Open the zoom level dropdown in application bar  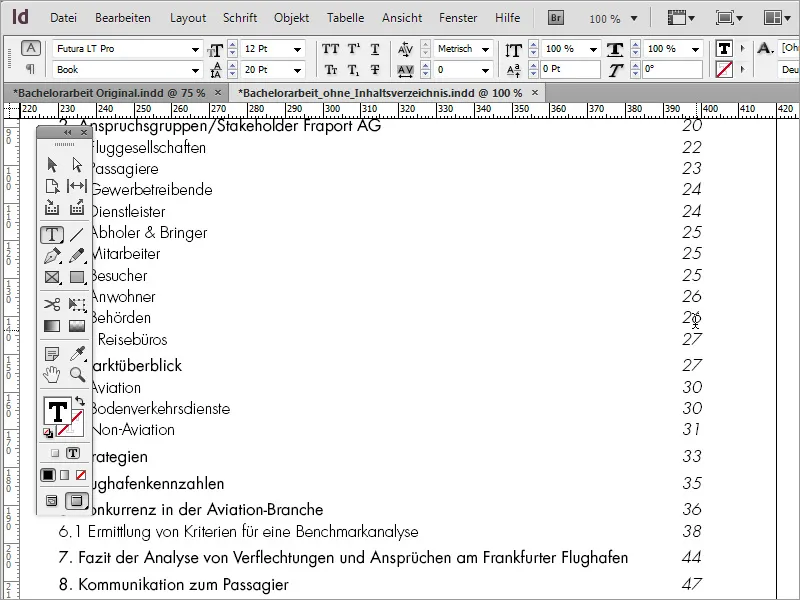[x=634, y=18]
